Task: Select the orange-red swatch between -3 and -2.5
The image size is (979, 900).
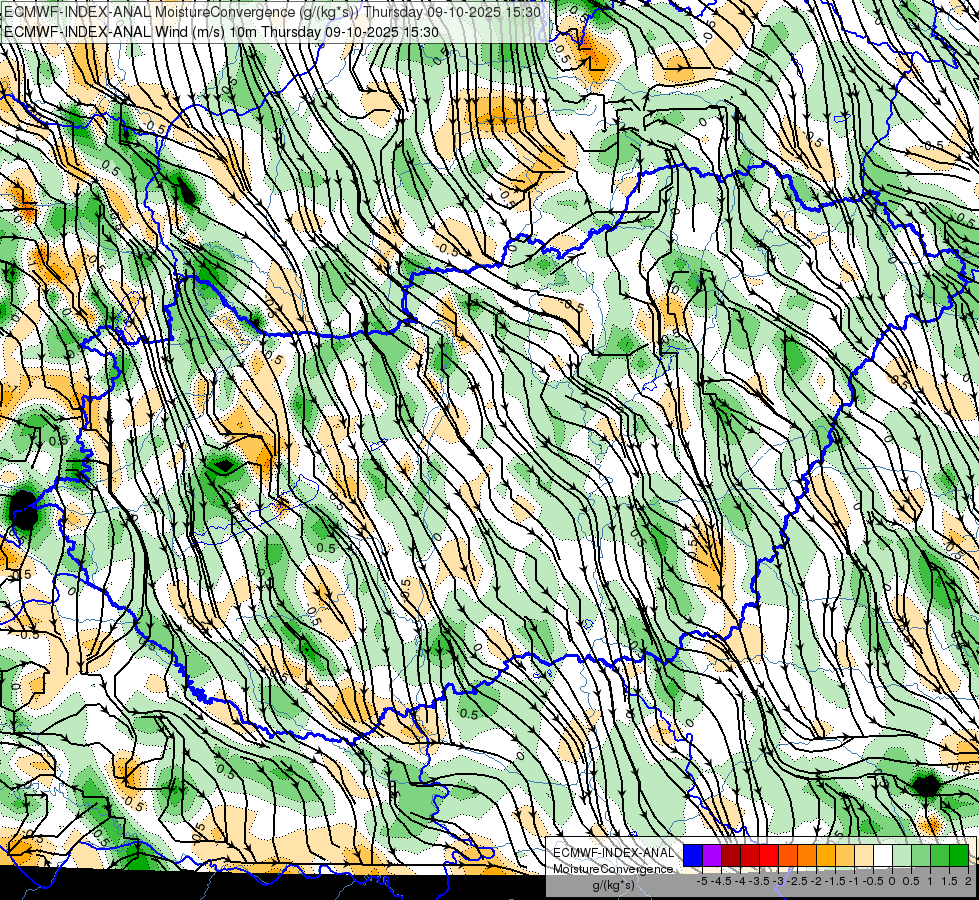Action: pos(788,855)
